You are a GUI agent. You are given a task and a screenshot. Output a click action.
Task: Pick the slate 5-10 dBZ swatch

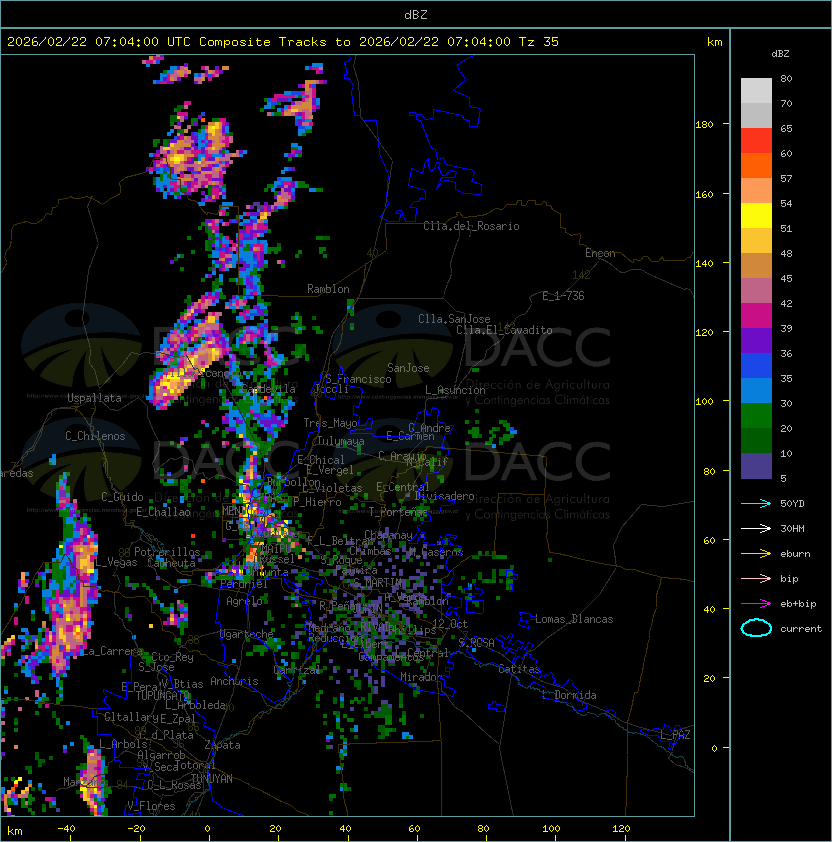tap(756, 466)
